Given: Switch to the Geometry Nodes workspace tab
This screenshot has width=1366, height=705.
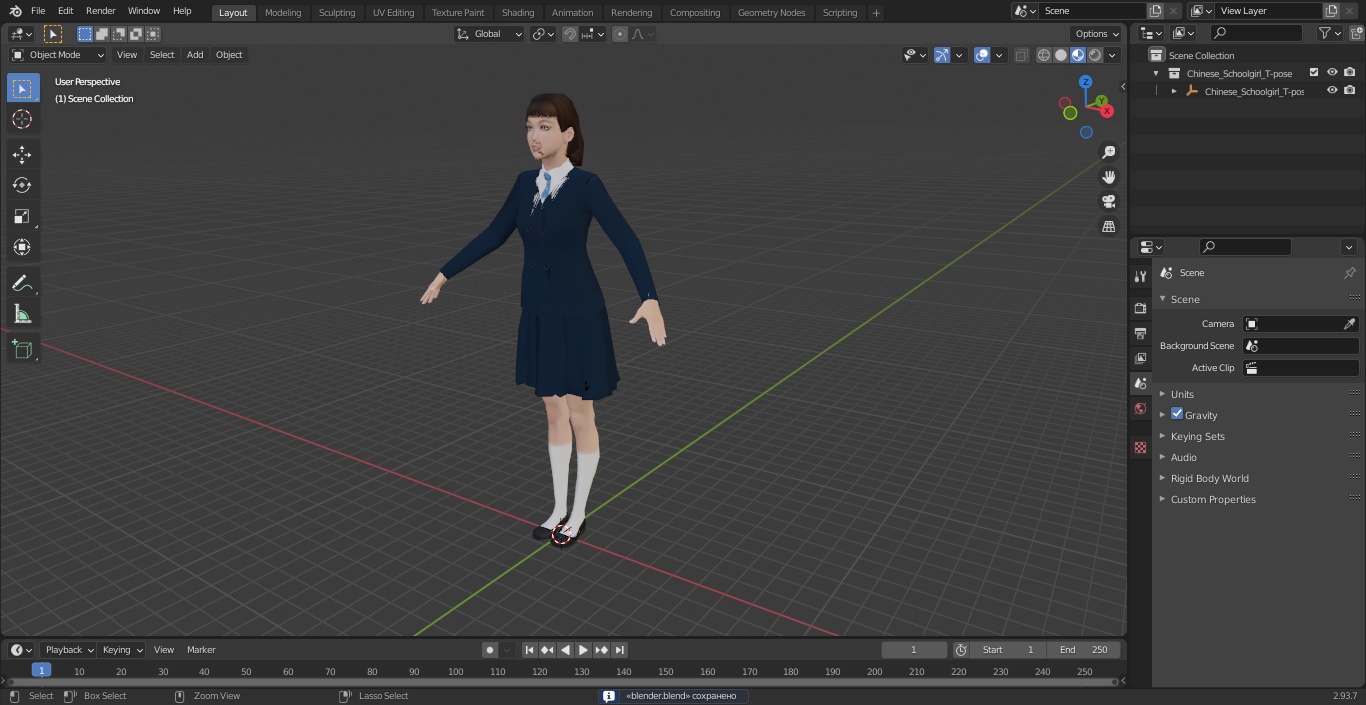Looking at the screenshot, I should pos(771,12).
